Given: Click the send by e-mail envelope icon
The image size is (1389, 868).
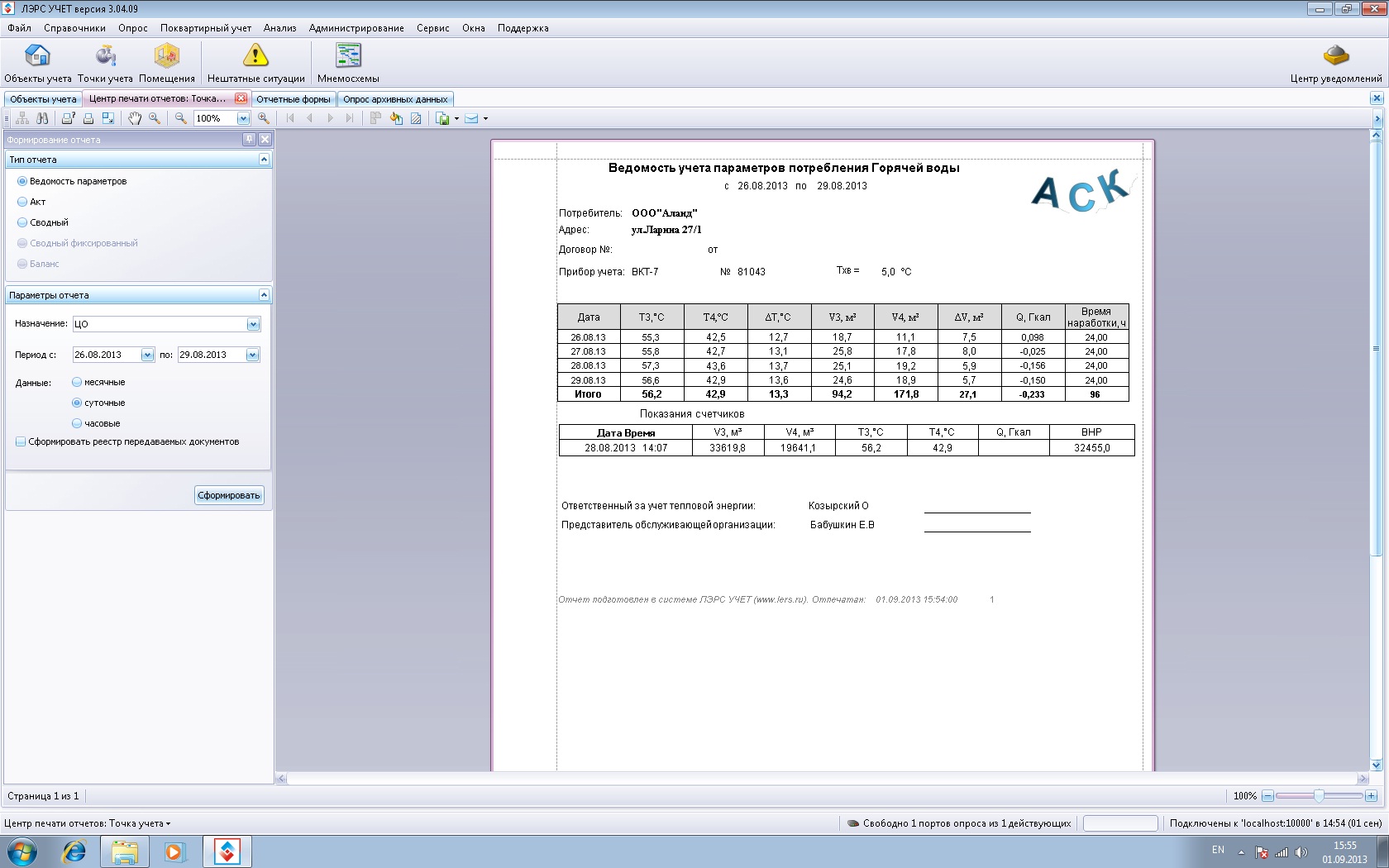Looking at the screenshot, I should pos(471,118).
